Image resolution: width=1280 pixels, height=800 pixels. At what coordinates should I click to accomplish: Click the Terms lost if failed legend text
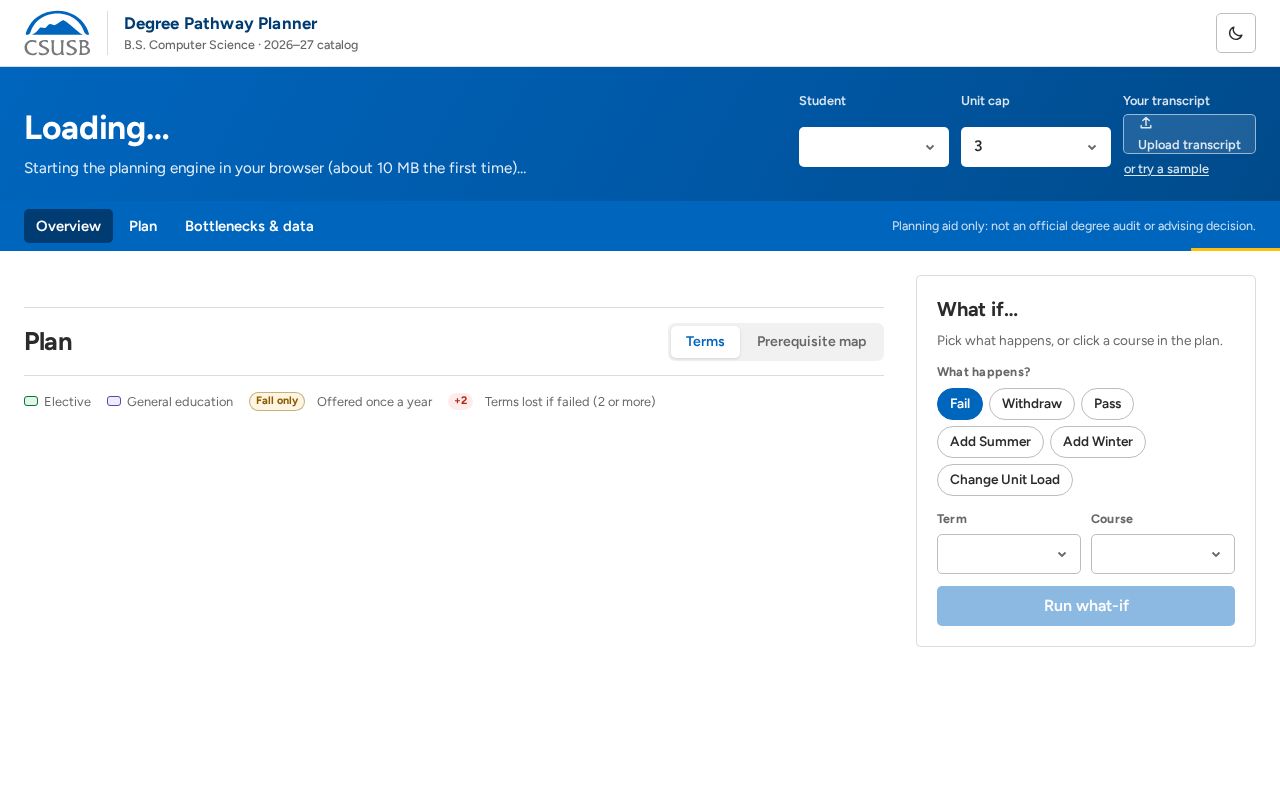point(570,402)
